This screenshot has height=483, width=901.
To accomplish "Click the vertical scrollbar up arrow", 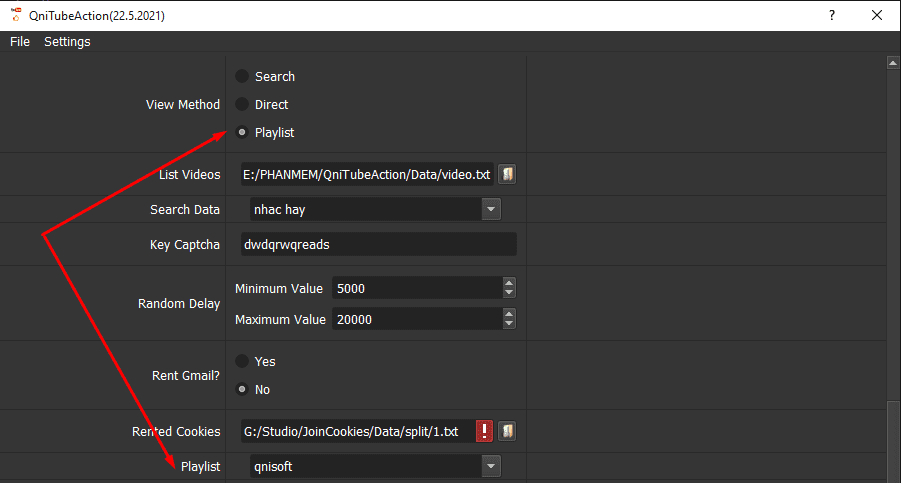I will (x=893, y=63).
